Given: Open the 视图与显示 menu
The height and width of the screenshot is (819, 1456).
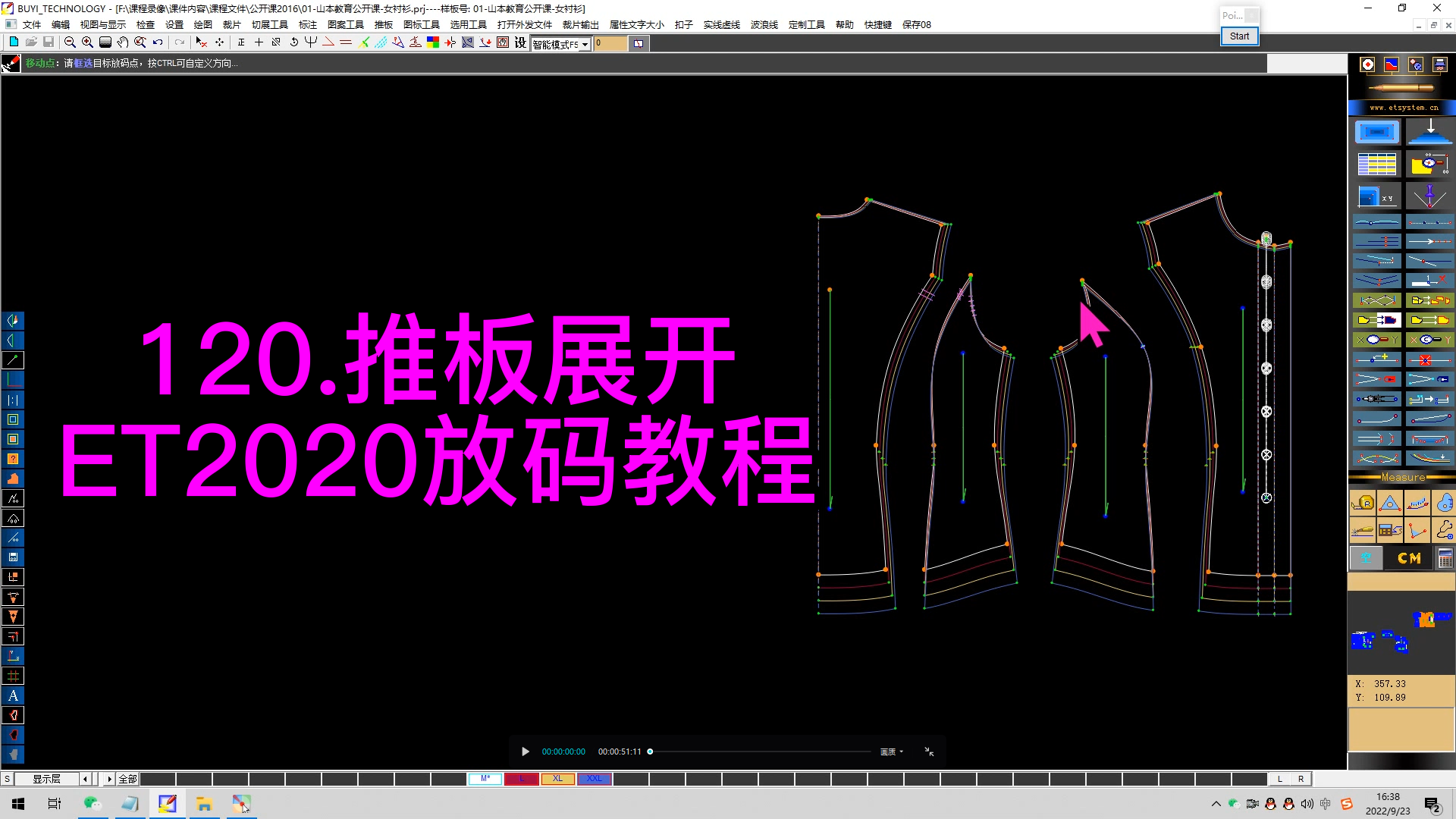Looking at the screenshot, I should 103,25.
